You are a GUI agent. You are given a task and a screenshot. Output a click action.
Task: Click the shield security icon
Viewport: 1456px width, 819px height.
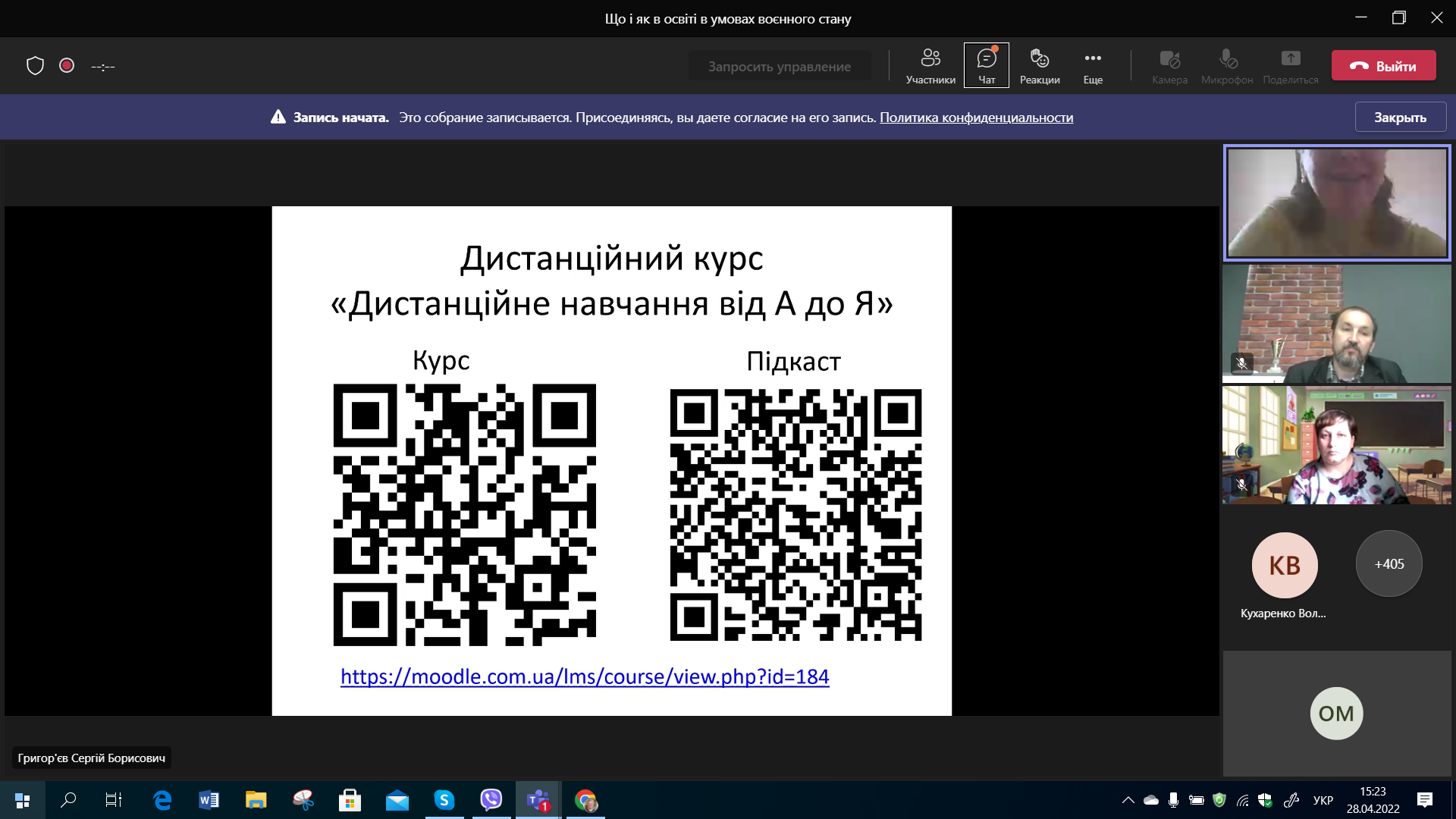pyautogui.click(x=35, y=66)
